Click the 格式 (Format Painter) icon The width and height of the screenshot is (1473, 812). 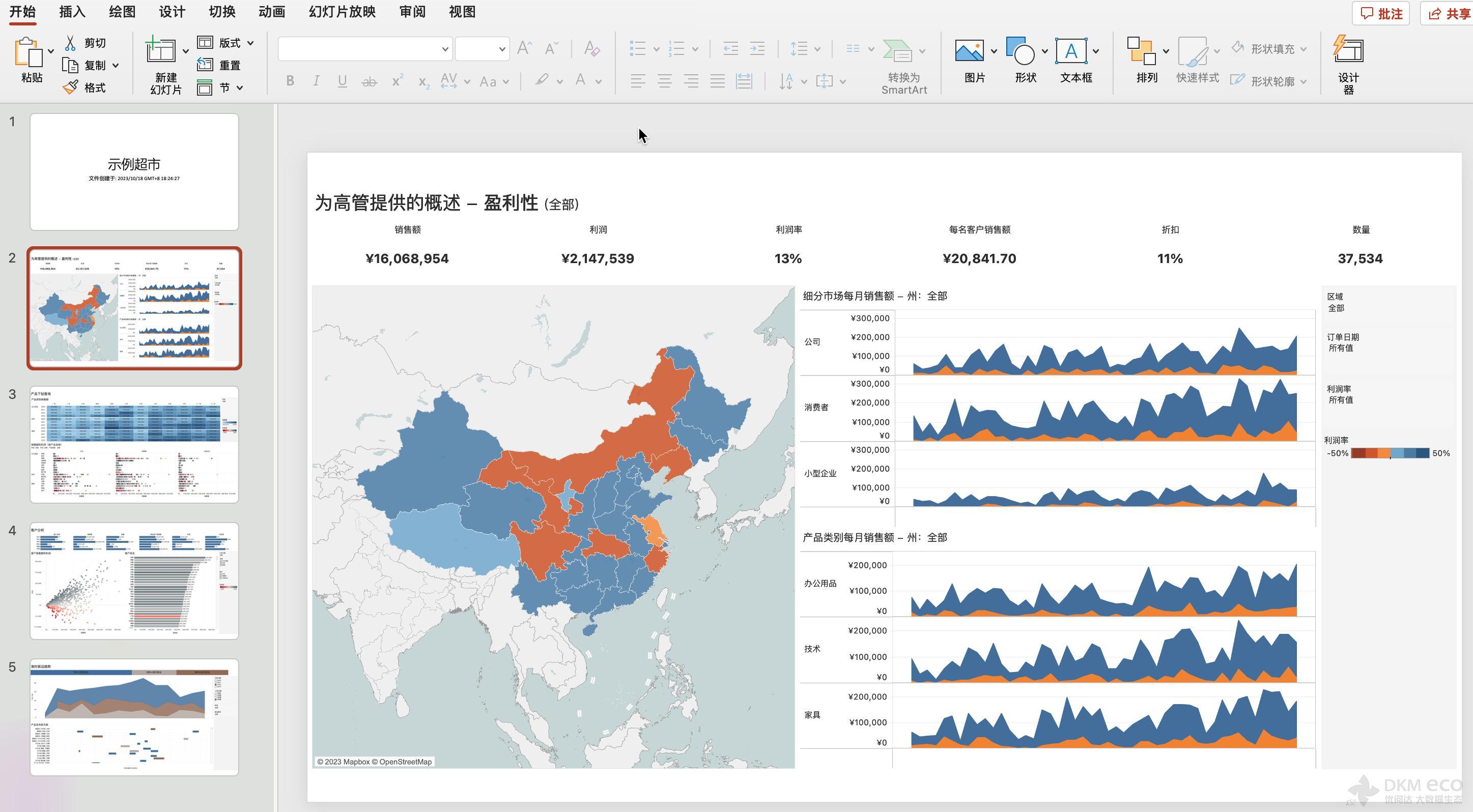(86, 87)
